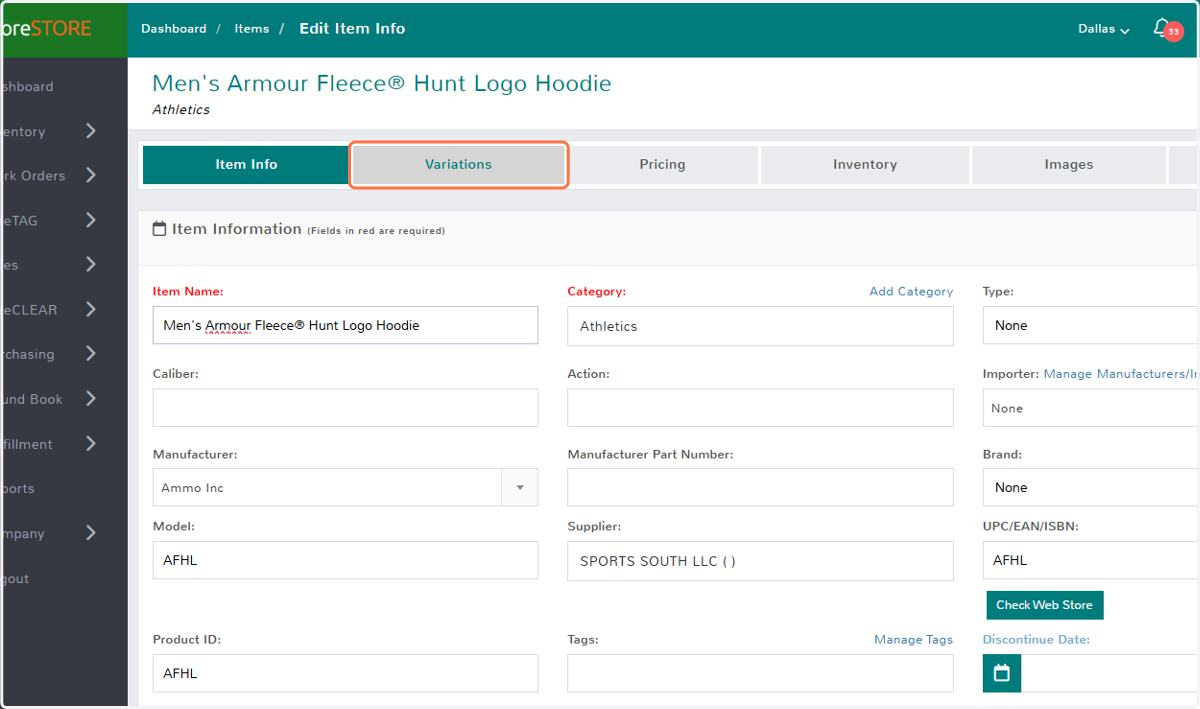1200x709 pixels.
Task: Click the Manage Manufacturers/Importers link
Action: pos(1121,374)
